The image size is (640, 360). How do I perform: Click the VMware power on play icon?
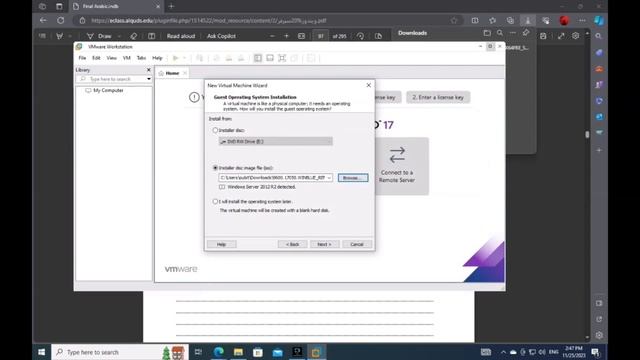coord(176,58)
